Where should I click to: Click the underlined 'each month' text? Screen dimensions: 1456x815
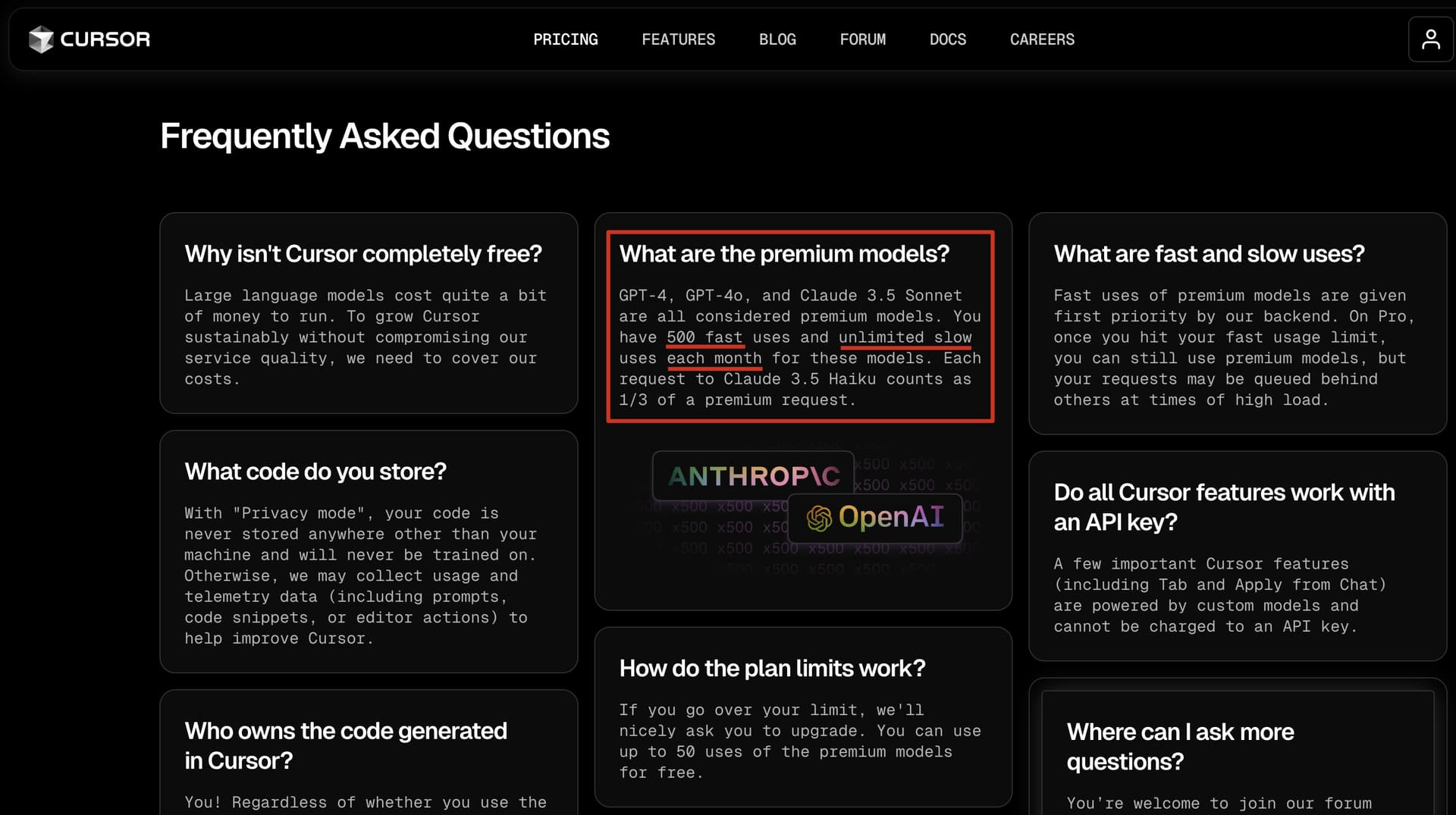click(x=714, y=359)
